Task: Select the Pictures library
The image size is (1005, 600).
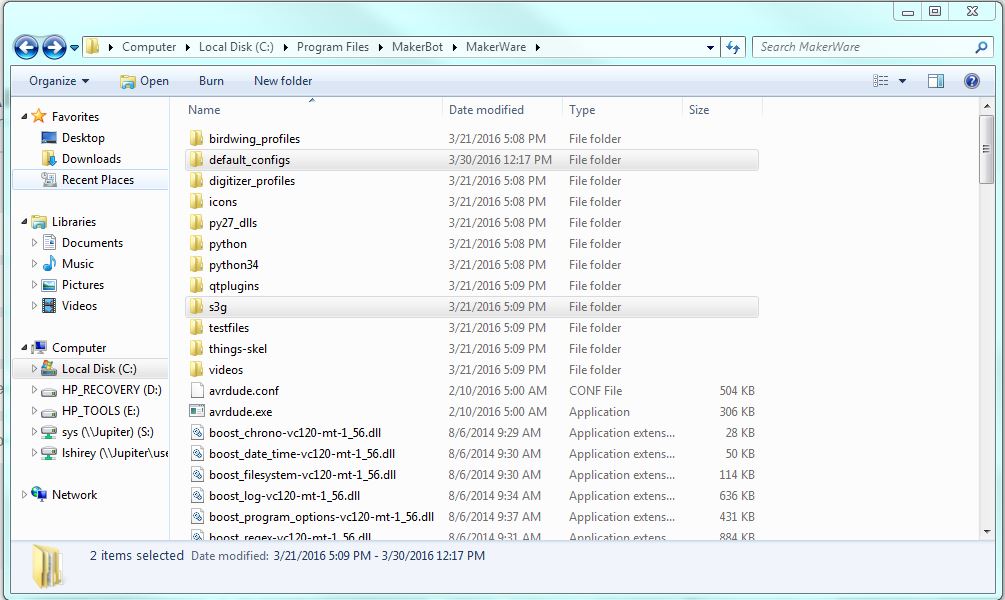Action: [83, 285]
